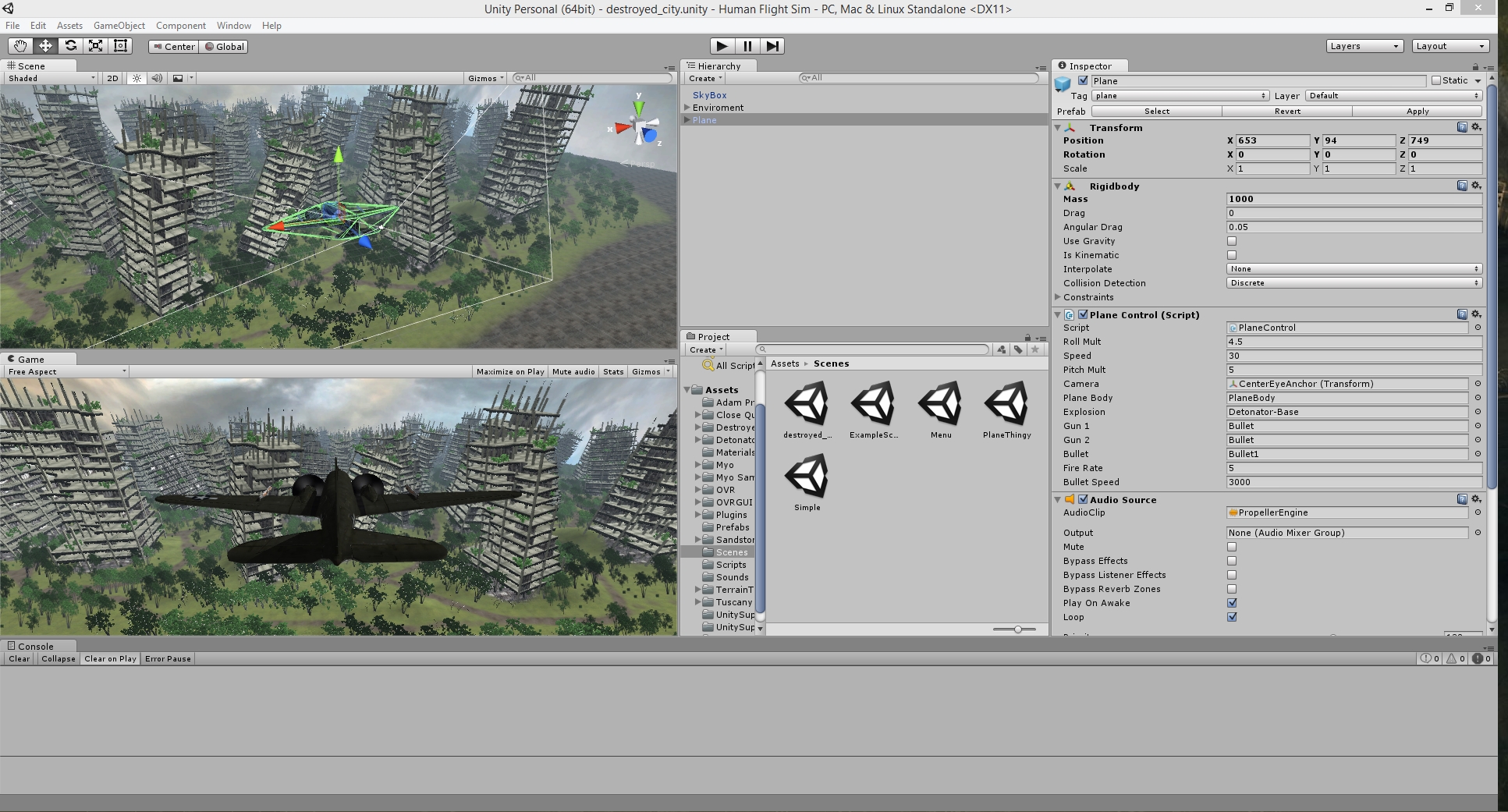Click the Search by Type icon in Project

(1002, 349)
